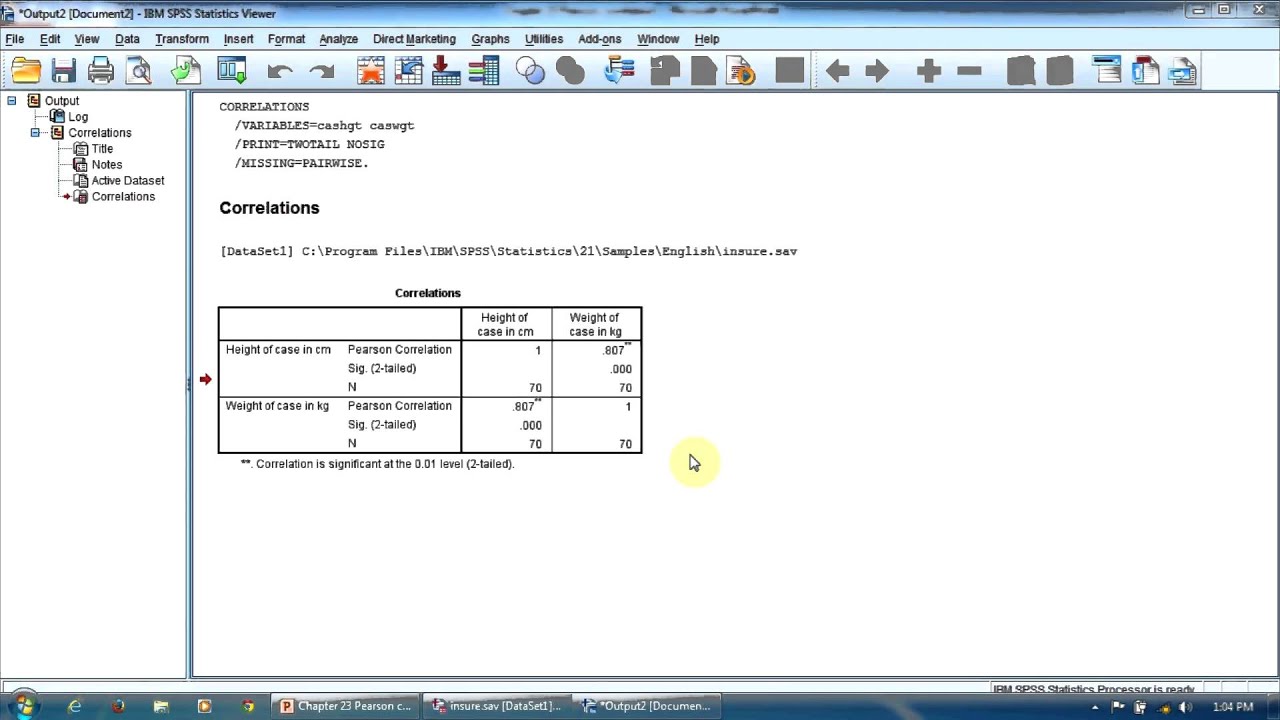The height and width of the screenshot is (720, 1280).
Task: Open the Data menu
Action: point(127,39)
